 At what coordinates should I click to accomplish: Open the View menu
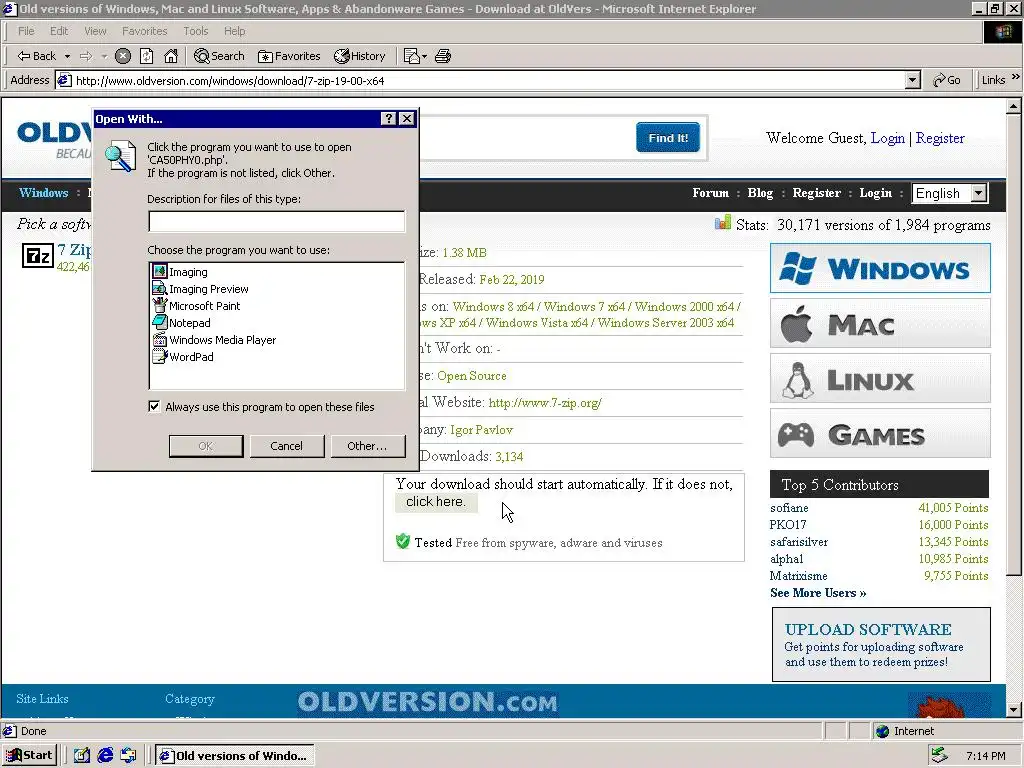click(x=95, y=31)
